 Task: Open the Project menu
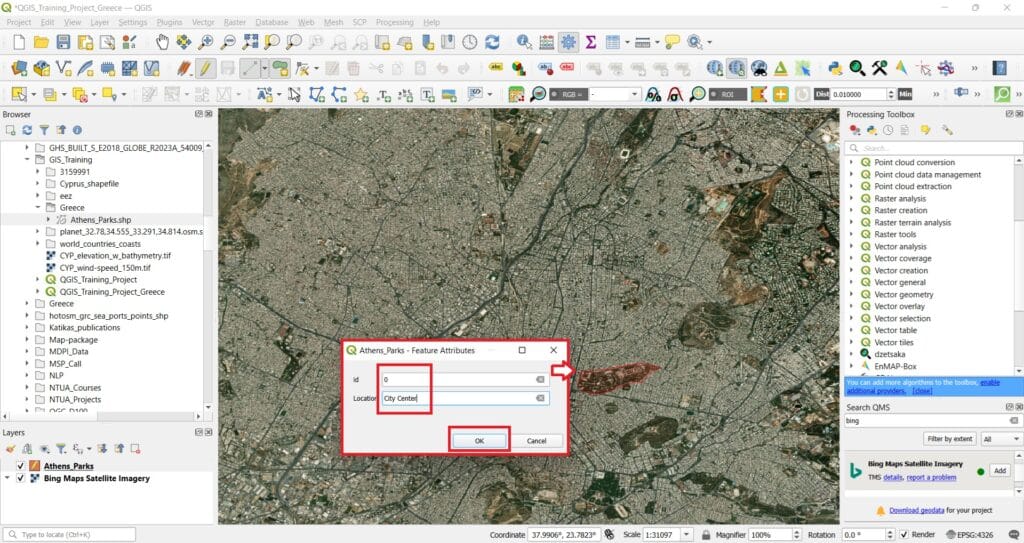(x=19, y=22)
